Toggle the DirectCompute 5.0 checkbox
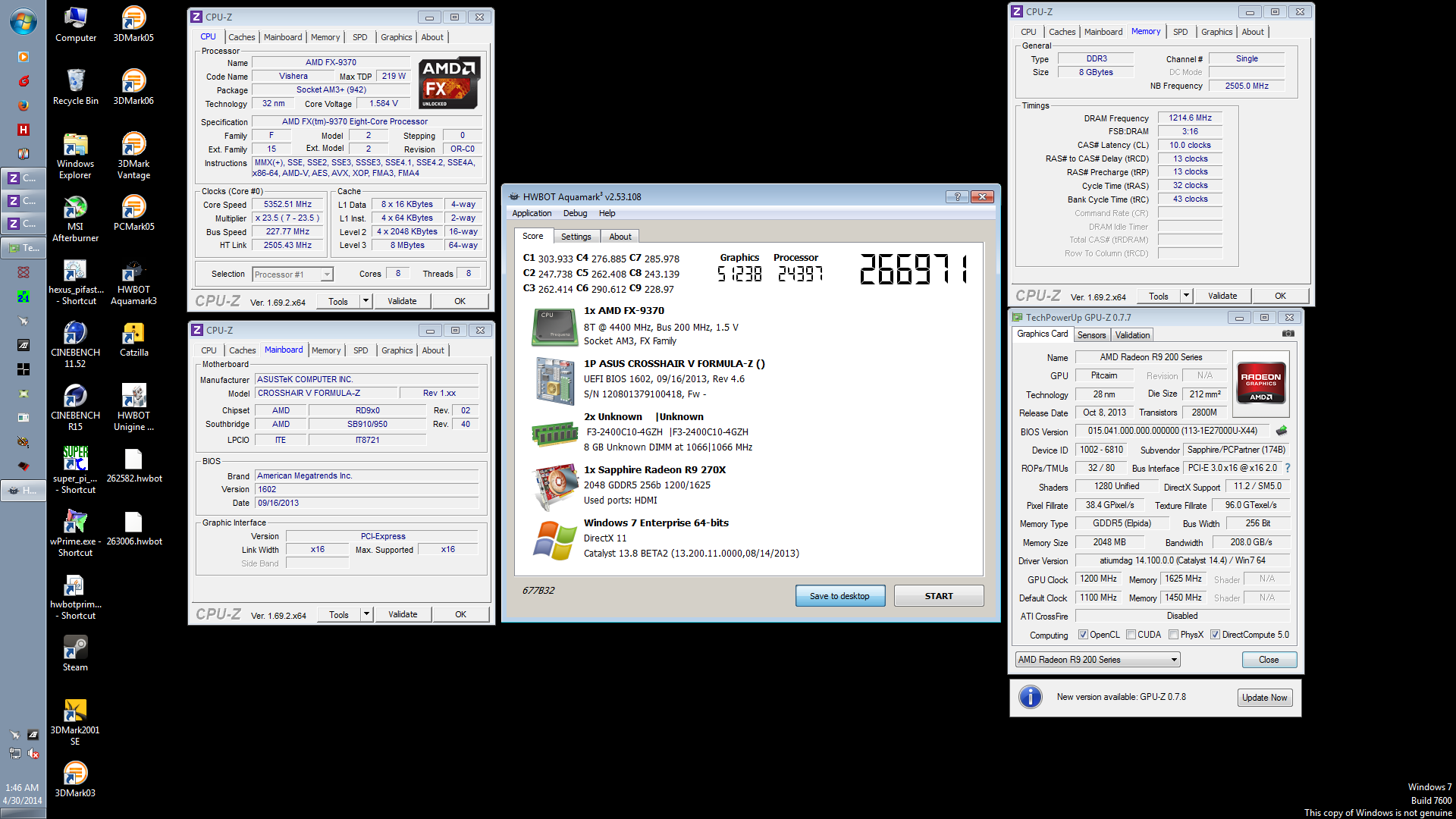The height and width of the screenshot is (819, 1456). pyautogui.click(x=1215, y=635)
